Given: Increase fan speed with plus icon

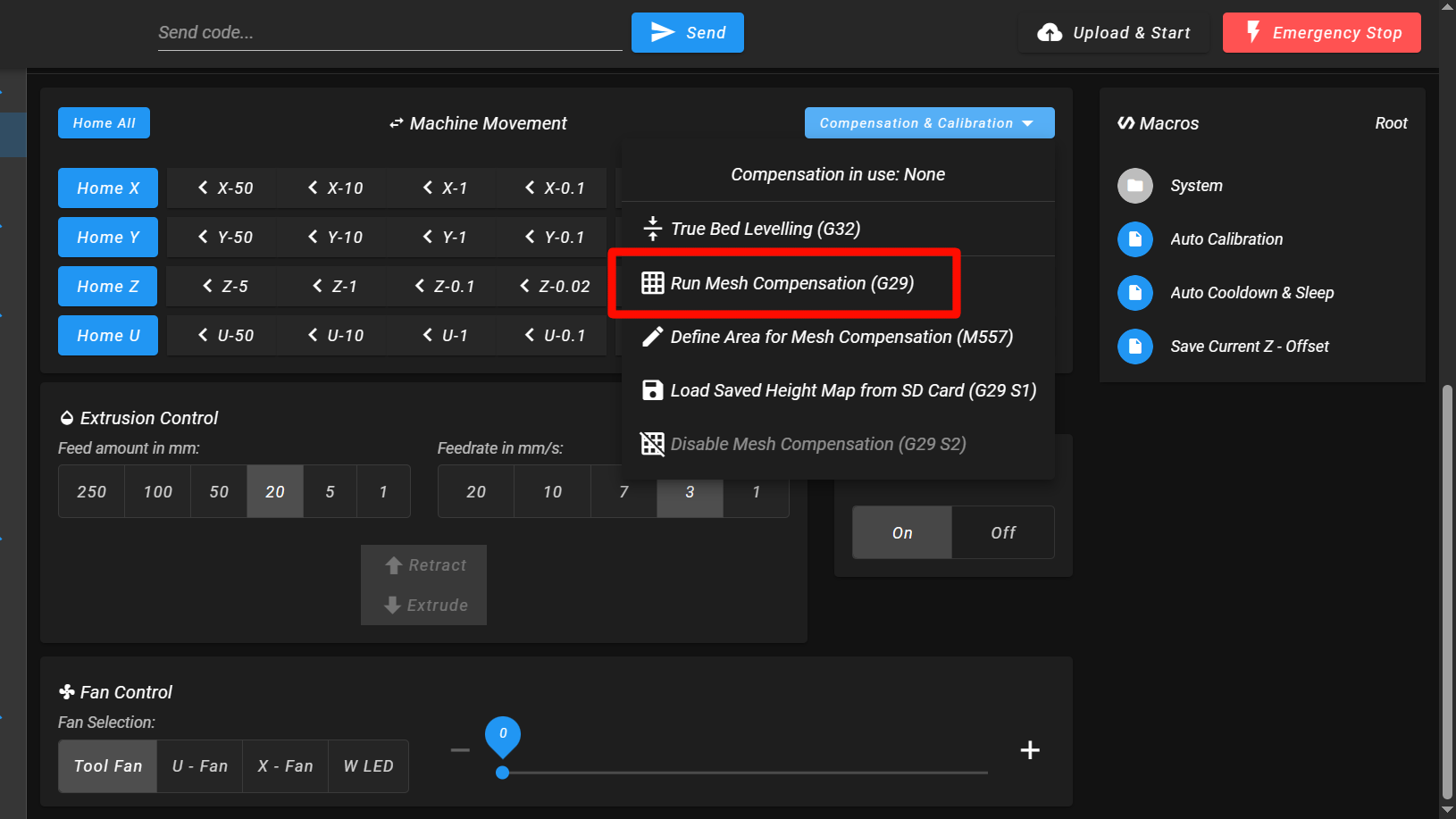Looking at the screenshot, I should [x=1030, y=750].
